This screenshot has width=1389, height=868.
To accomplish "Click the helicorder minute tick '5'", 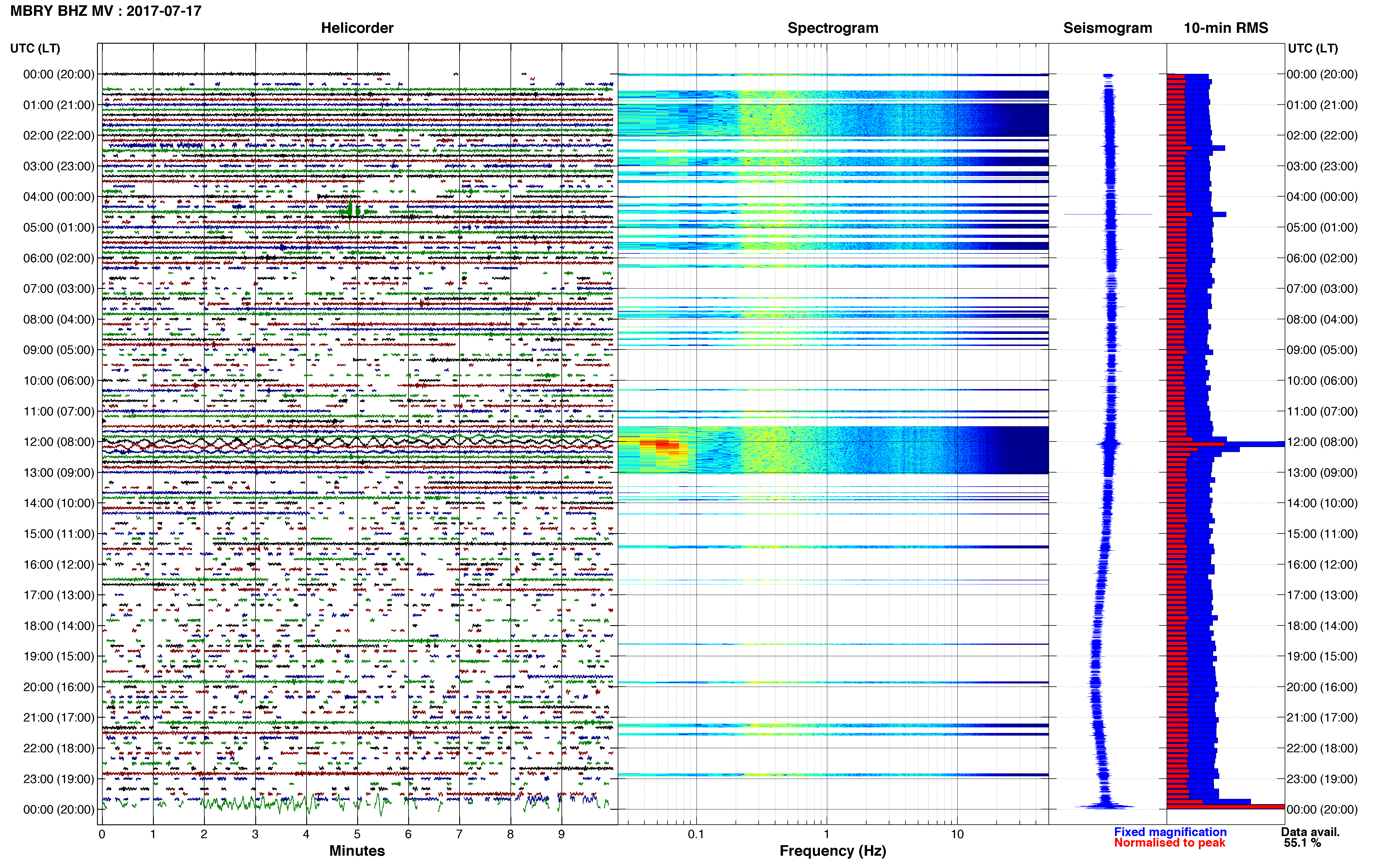I will point(357,834).
